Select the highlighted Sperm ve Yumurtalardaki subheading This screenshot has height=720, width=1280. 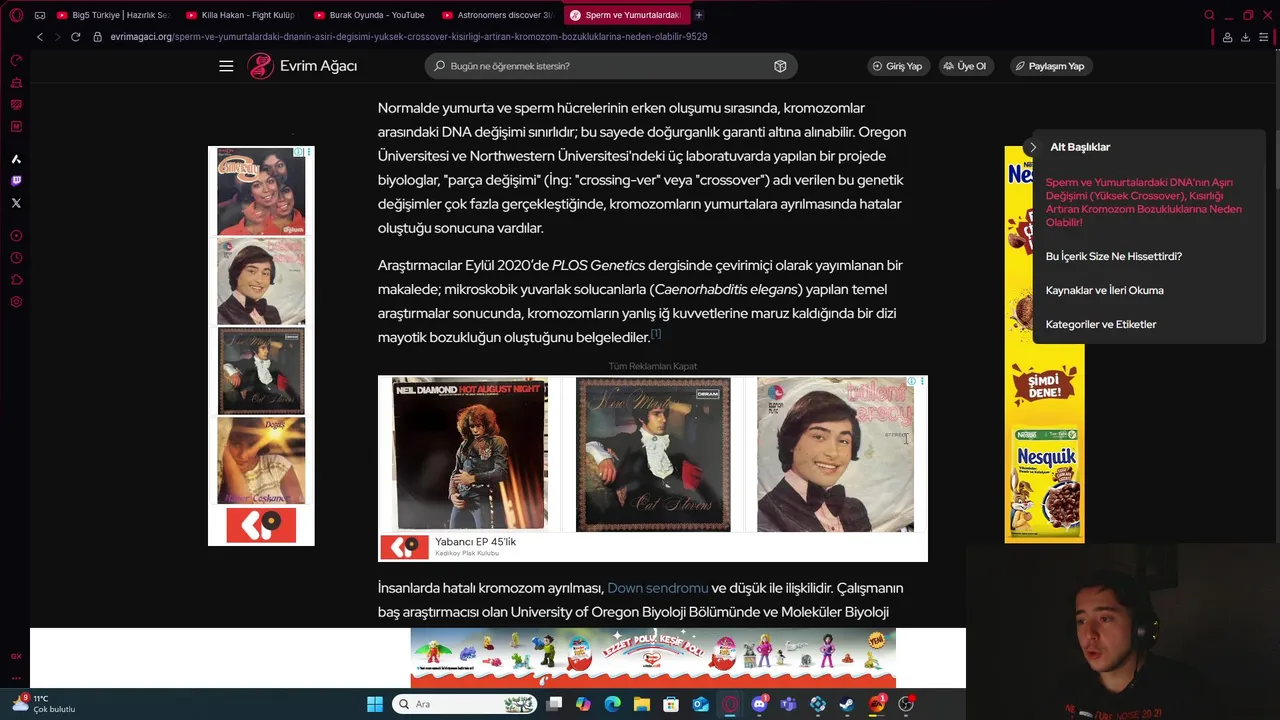click(x=1143, y=202)
